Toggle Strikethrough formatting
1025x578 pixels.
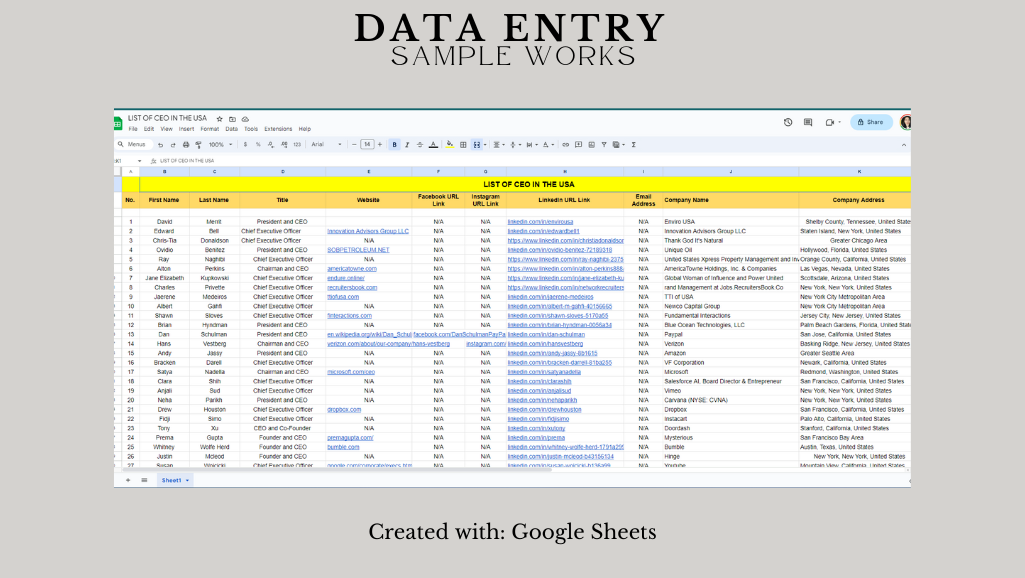(x=420, y=144)
